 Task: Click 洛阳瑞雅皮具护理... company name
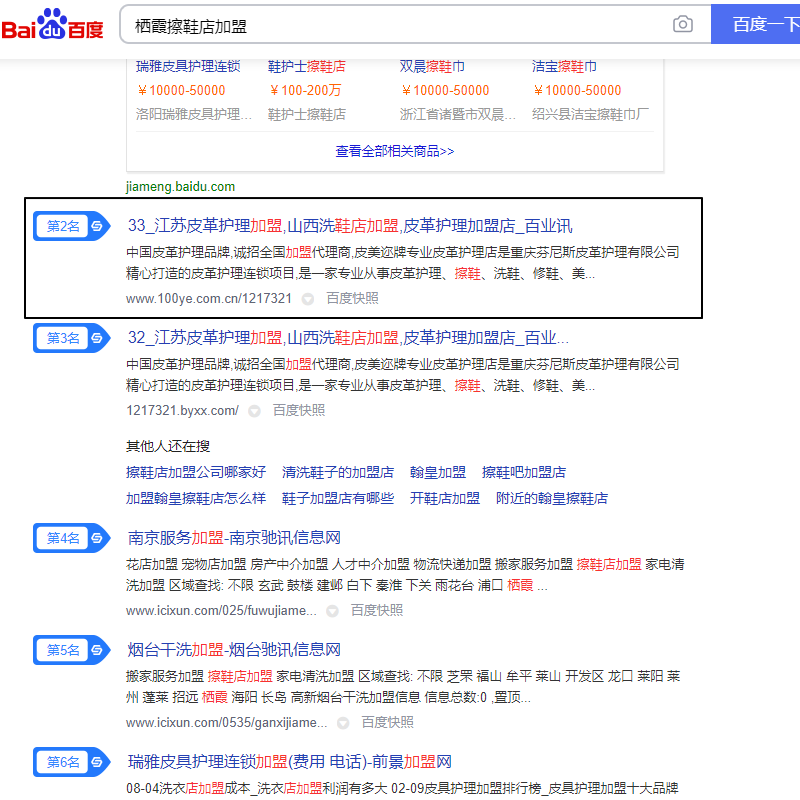[194, 114]
